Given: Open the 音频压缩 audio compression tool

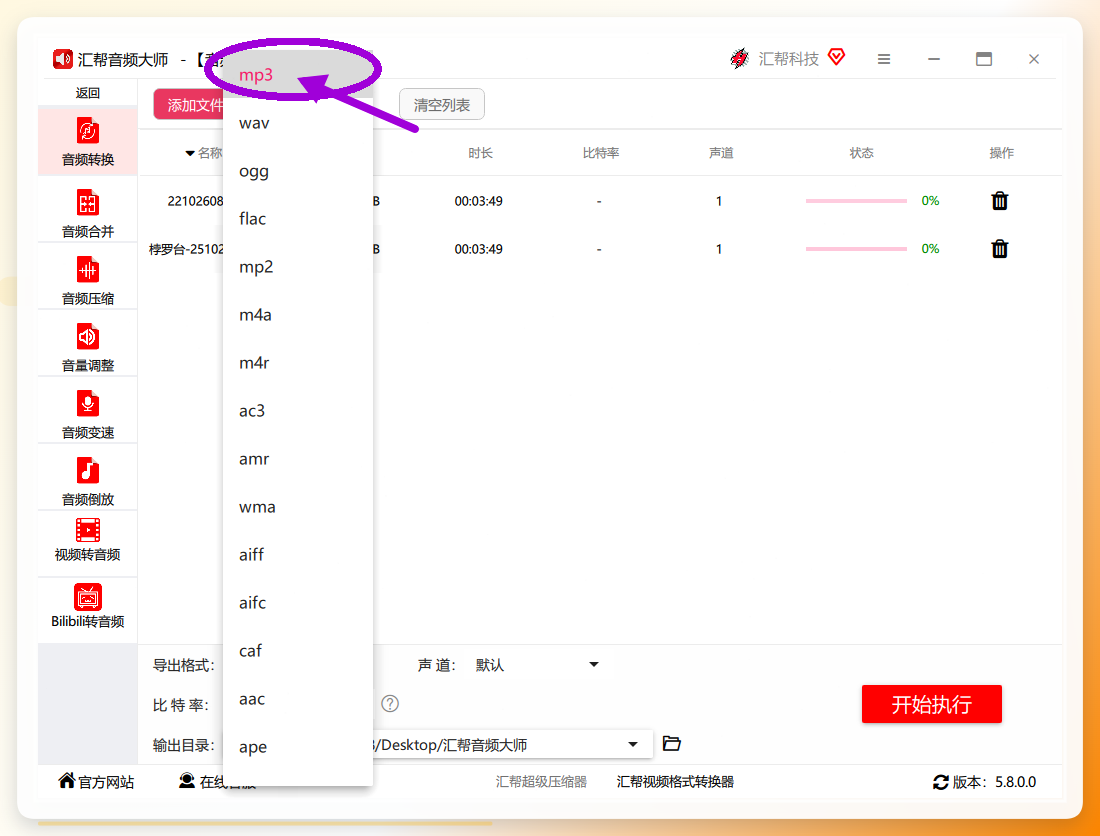Looking at the screenshot, I should pos(88,280).
